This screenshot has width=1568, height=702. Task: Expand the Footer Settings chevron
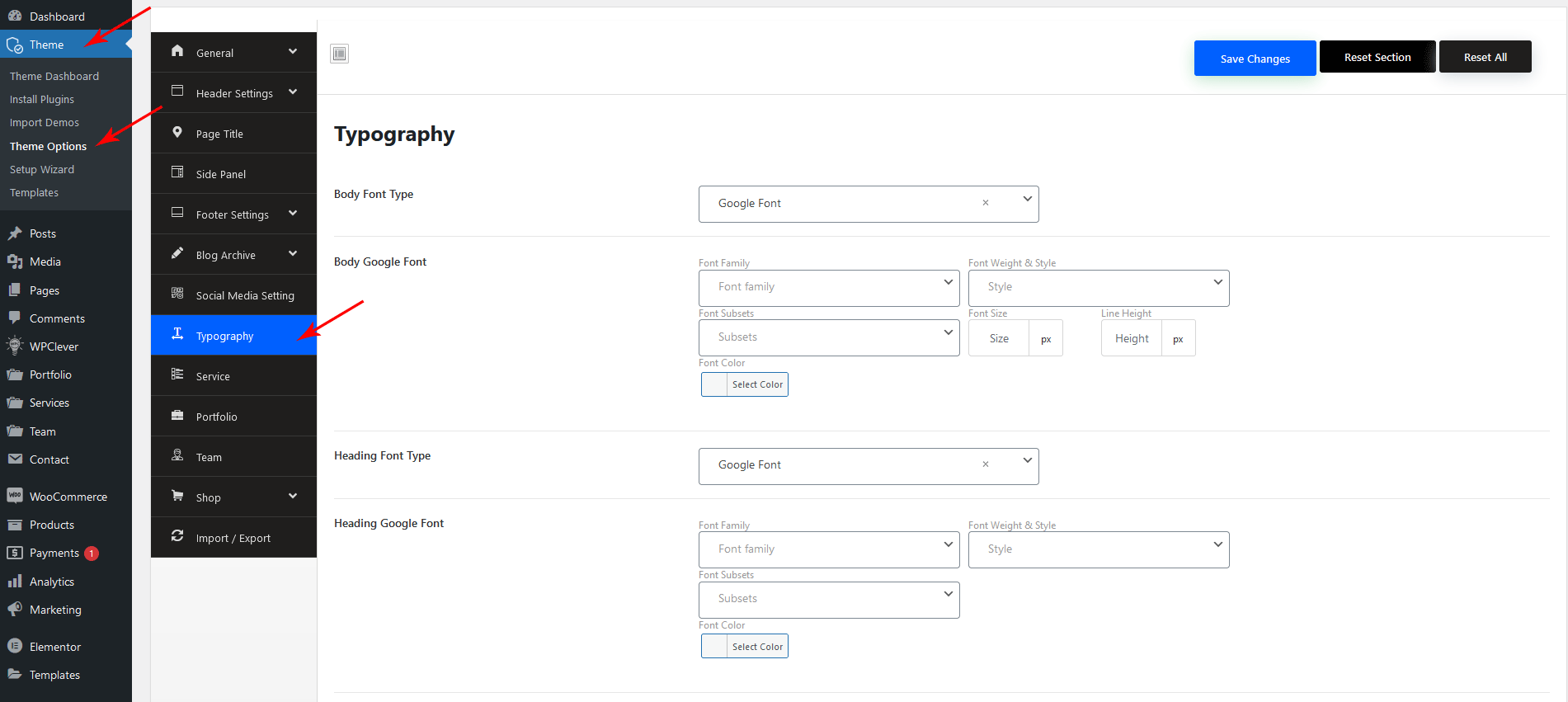(x=293, y=214)
